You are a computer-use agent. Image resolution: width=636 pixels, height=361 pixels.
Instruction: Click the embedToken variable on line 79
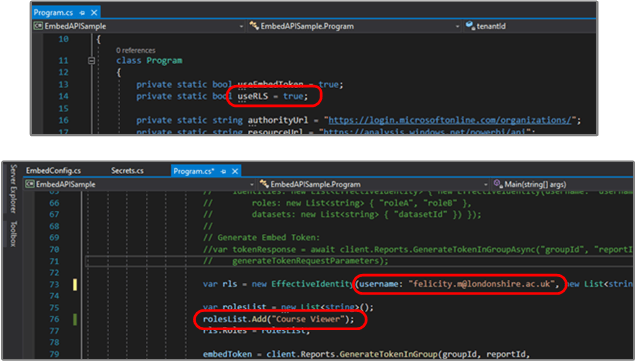tap(227, 355)
